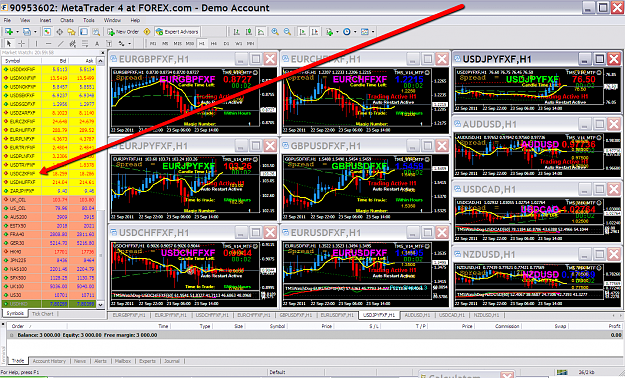Expand the Arrows objects dropdown arrow
The image size is (625, 378).
(130, 44)
